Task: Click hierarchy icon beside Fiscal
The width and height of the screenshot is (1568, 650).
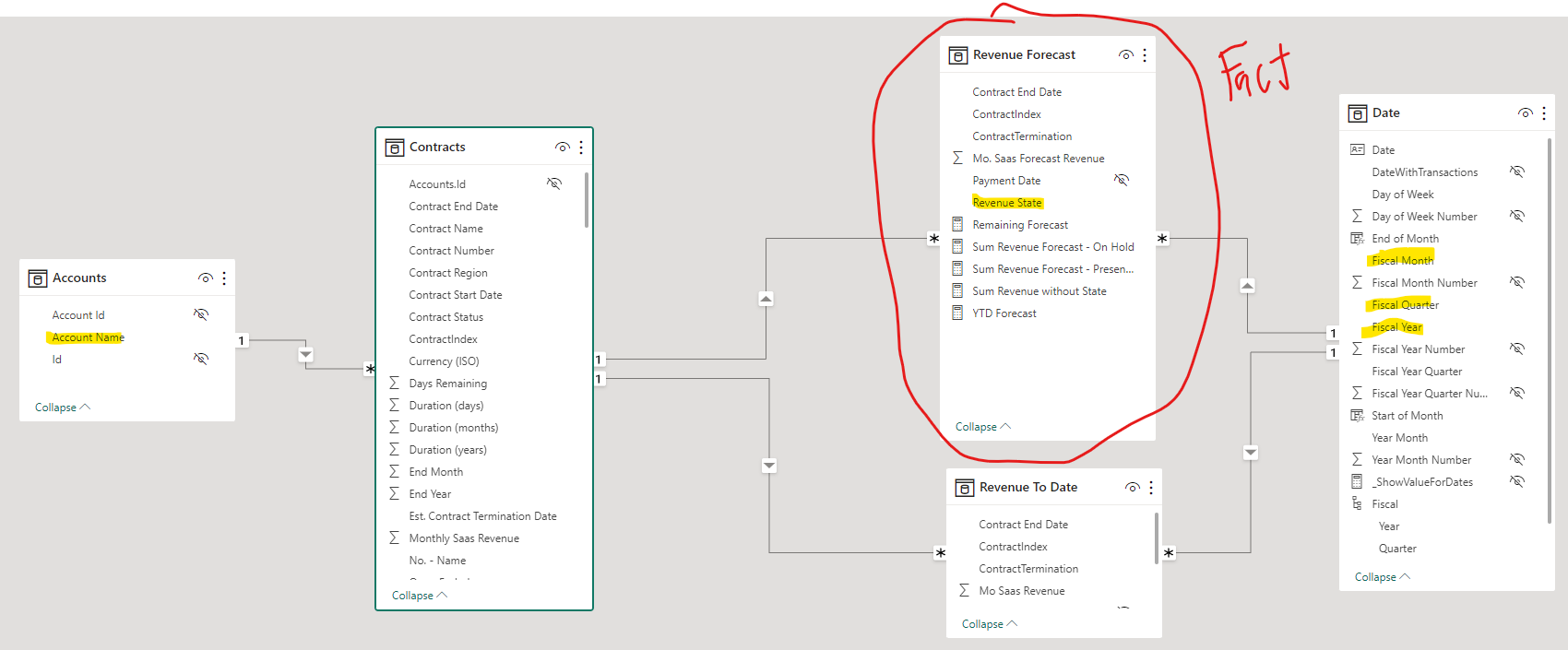Action: [1357, 503]
